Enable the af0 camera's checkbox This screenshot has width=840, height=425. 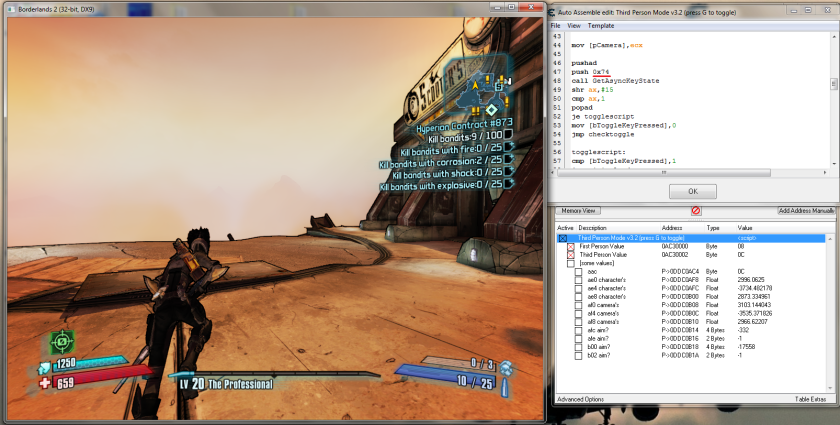[578, 305]
